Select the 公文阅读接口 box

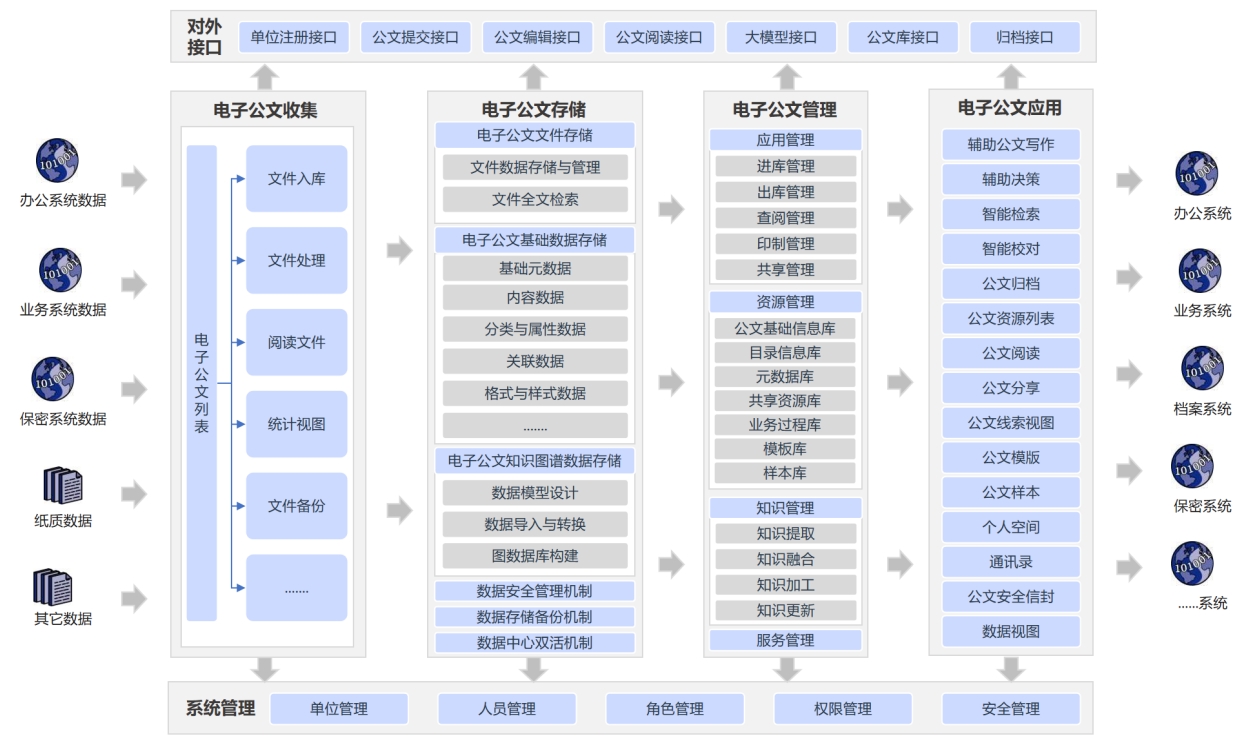click(658, 38)
